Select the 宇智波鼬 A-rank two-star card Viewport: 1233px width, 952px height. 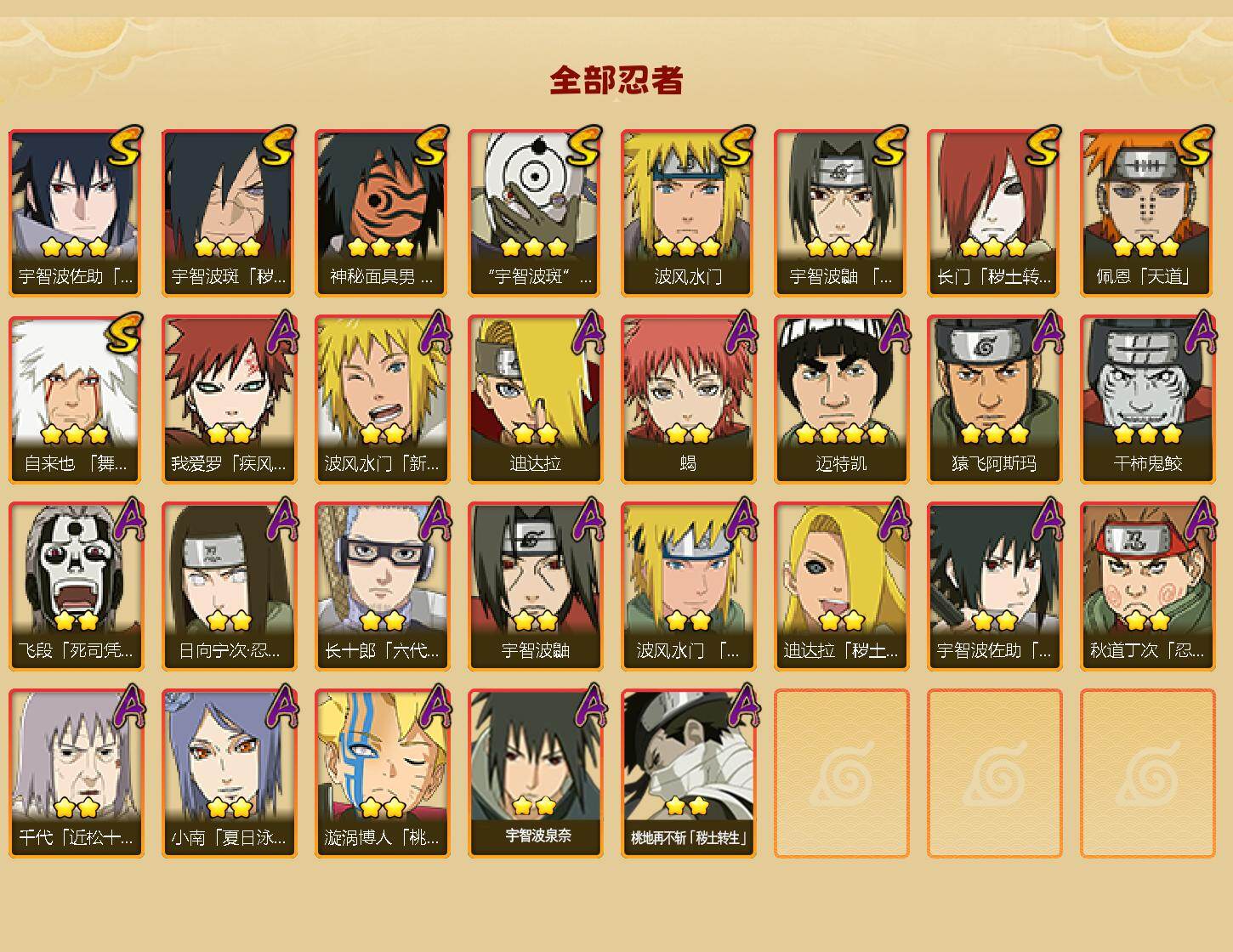(x=535, y=586)
